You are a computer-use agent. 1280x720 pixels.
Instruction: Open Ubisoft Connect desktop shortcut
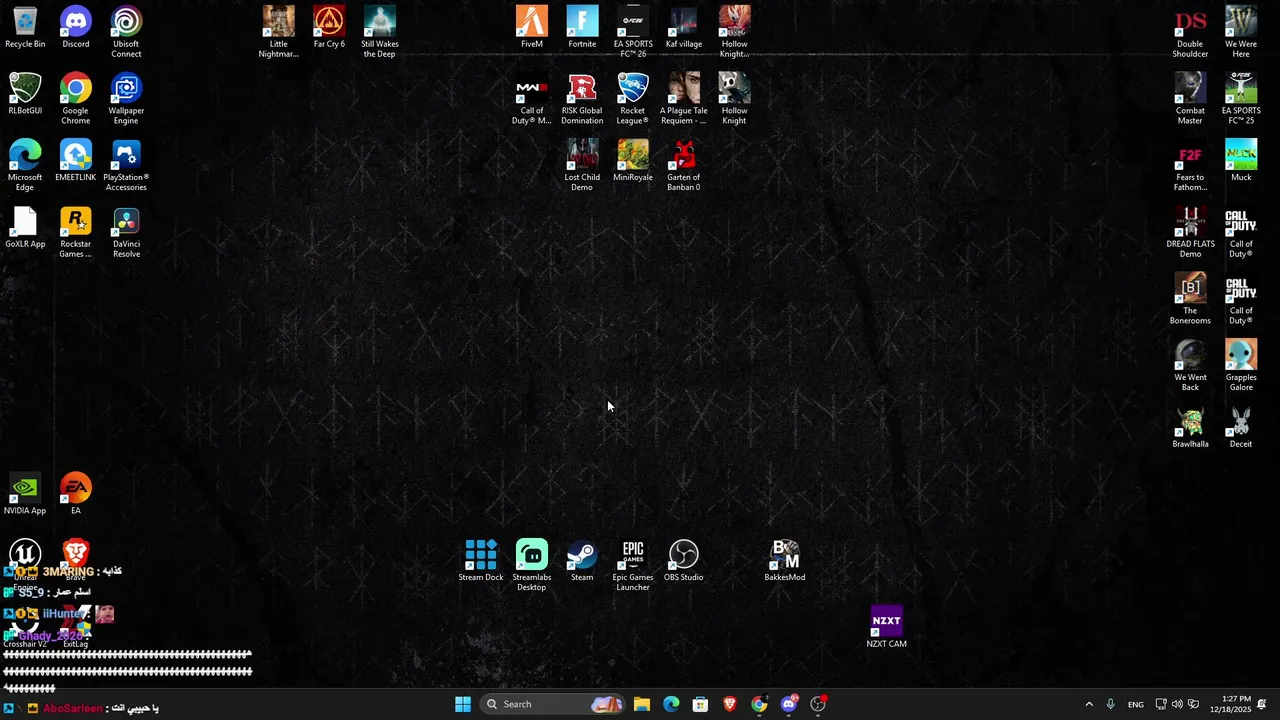coord(126,32)
